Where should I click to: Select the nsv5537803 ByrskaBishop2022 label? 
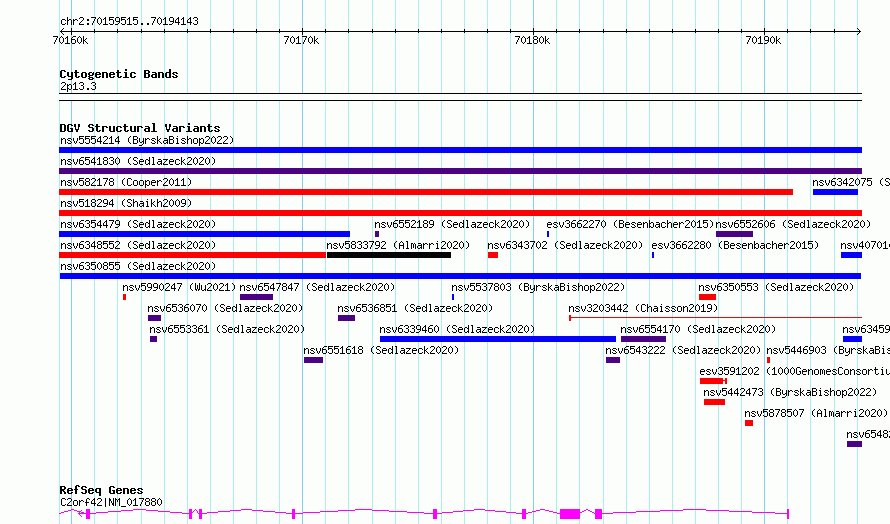click(x=538, y=287)
